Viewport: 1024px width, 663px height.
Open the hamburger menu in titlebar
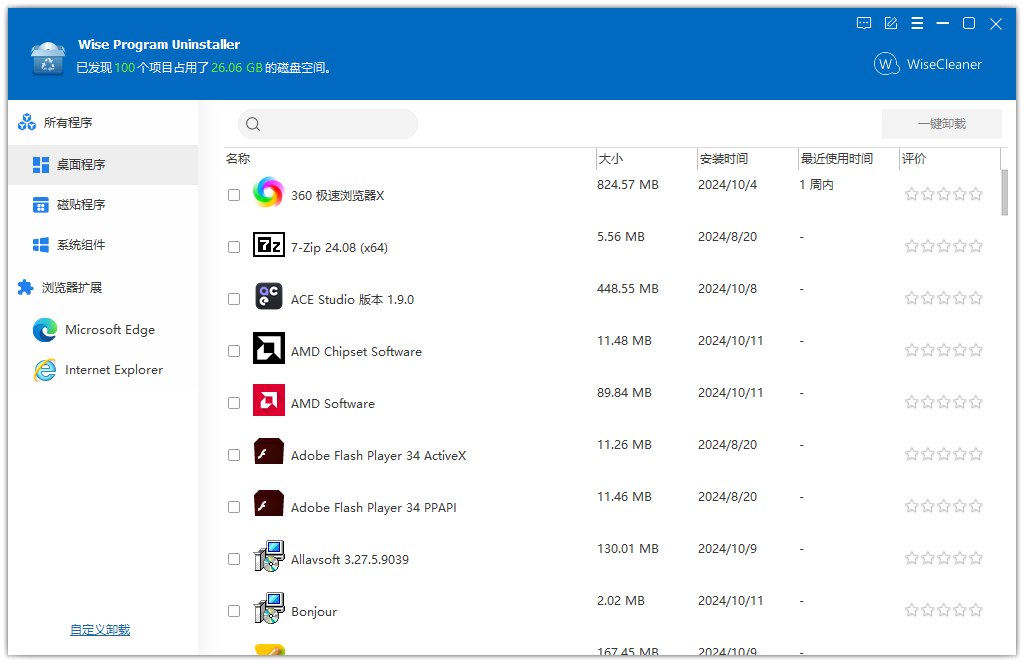click(917, 23)
